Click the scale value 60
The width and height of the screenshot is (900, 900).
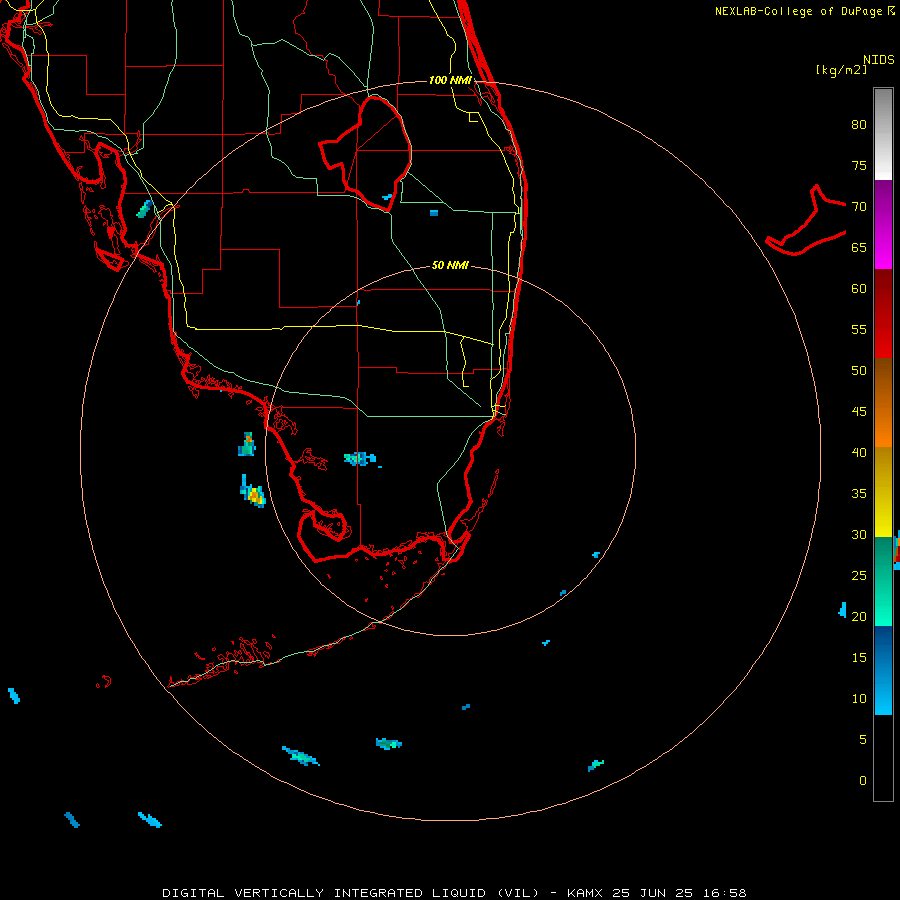coord(859,289)
